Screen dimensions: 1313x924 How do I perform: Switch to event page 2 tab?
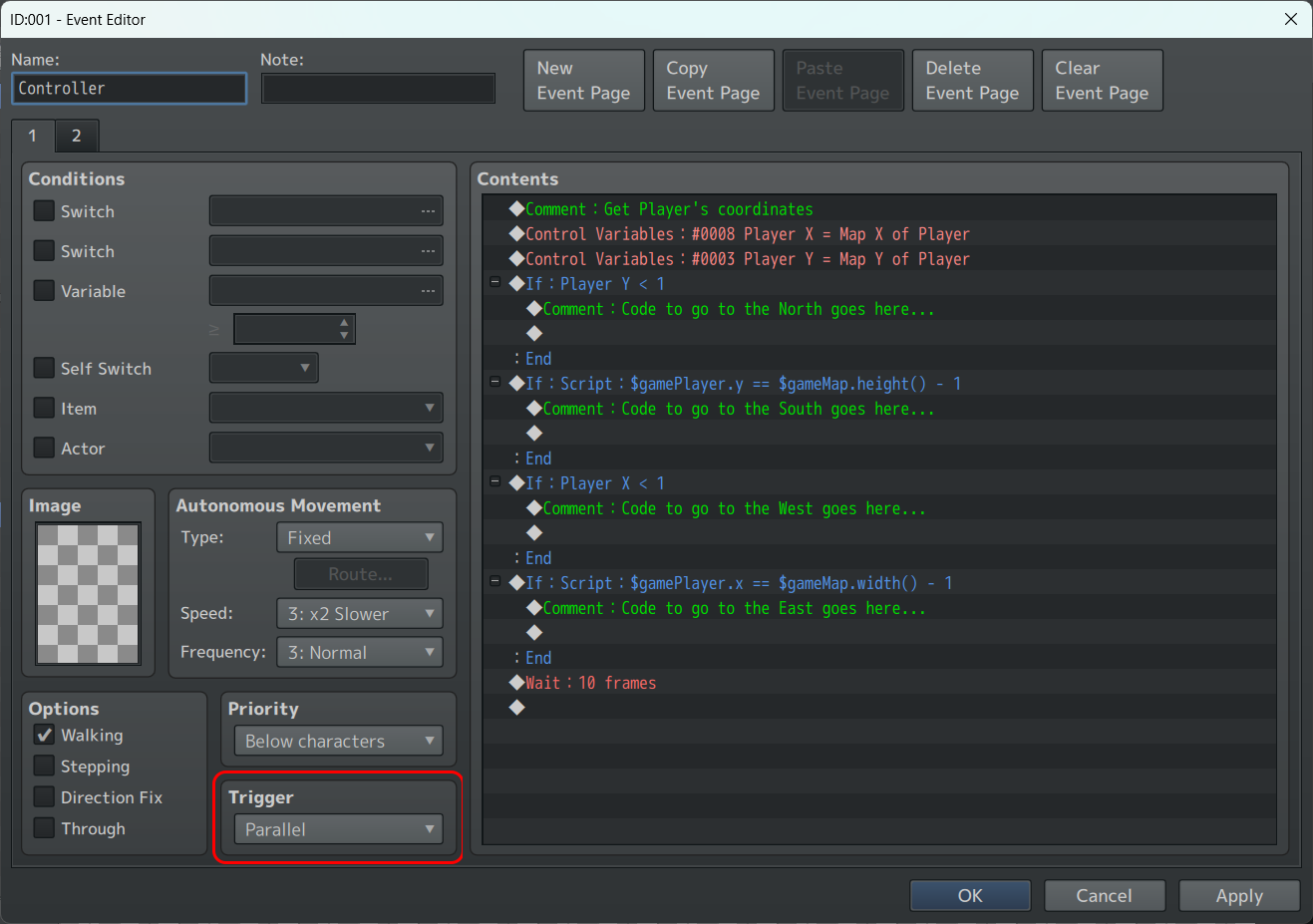point(77,136)
